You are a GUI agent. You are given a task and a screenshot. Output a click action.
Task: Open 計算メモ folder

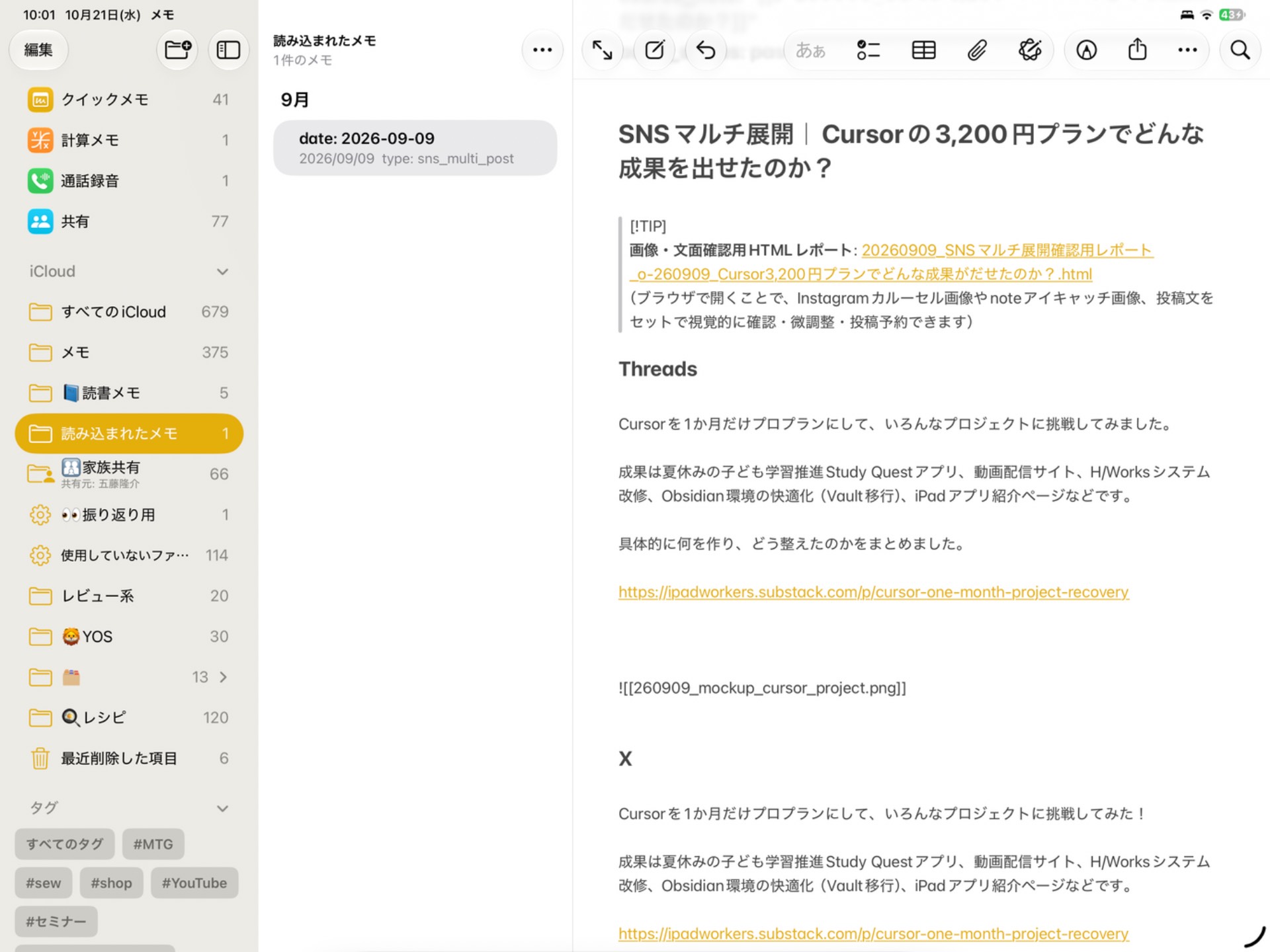tap(129, 140)
